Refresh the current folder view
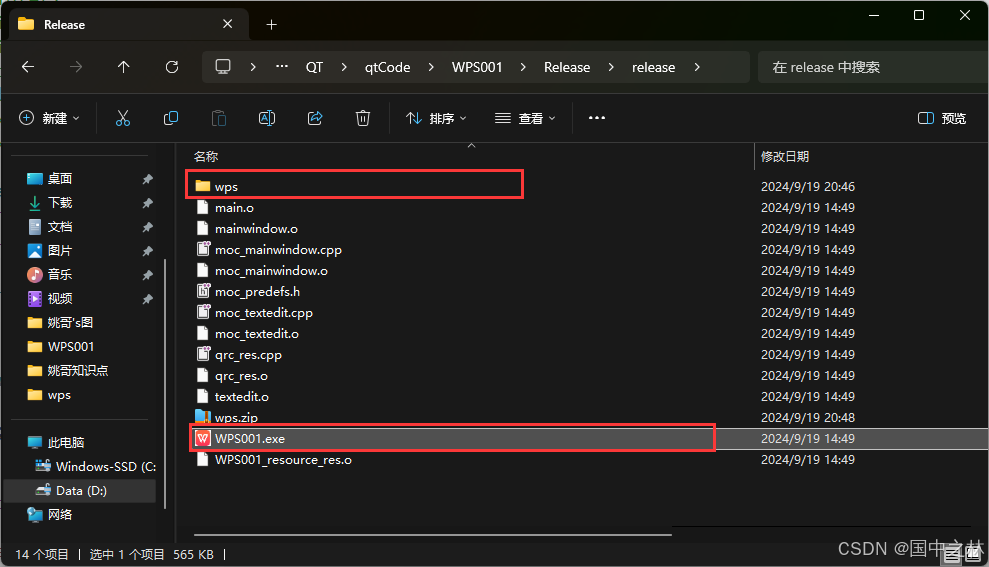Screen dimensions: 989x567 click(x=172, y=67)
